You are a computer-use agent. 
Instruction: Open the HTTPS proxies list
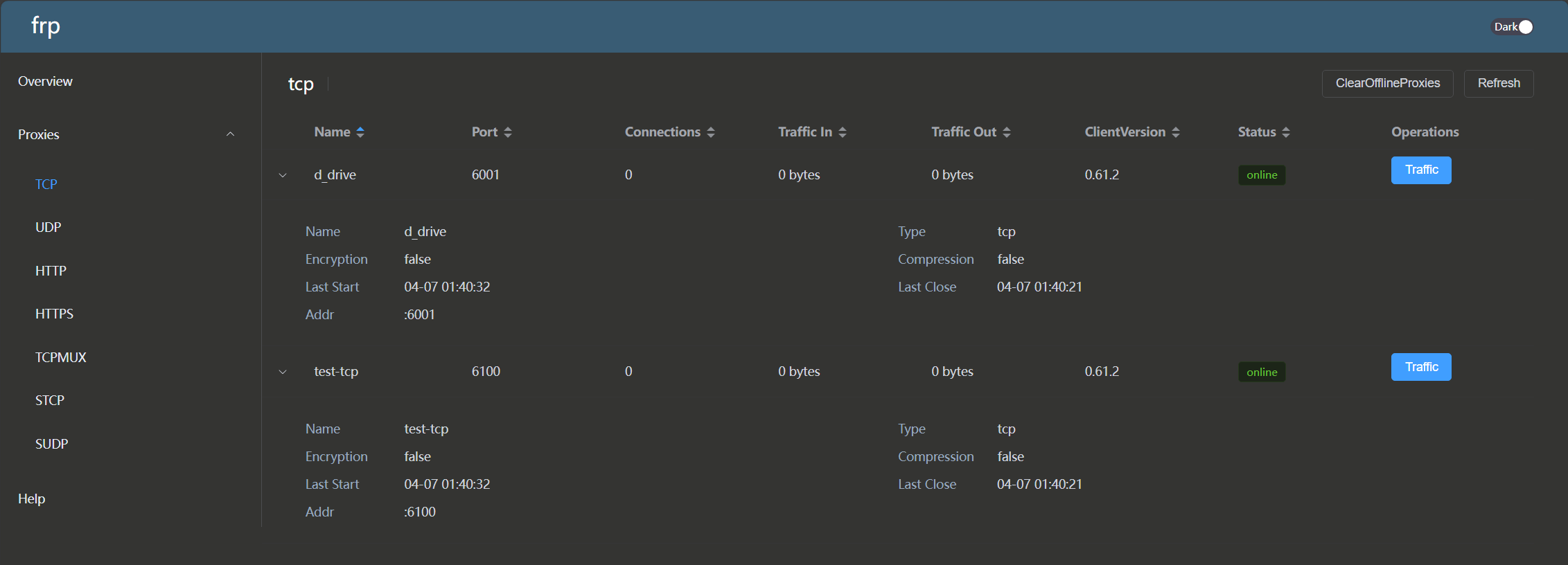coord(54,314)
